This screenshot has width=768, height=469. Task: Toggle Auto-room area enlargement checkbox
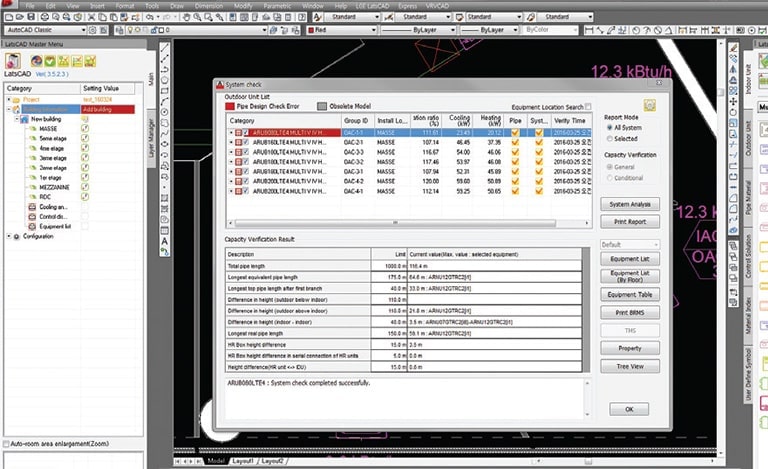7,443
